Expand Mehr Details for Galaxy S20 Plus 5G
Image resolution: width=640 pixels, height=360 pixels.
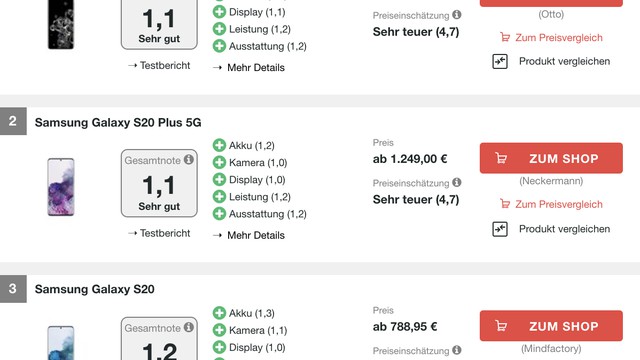coord(249,236)
